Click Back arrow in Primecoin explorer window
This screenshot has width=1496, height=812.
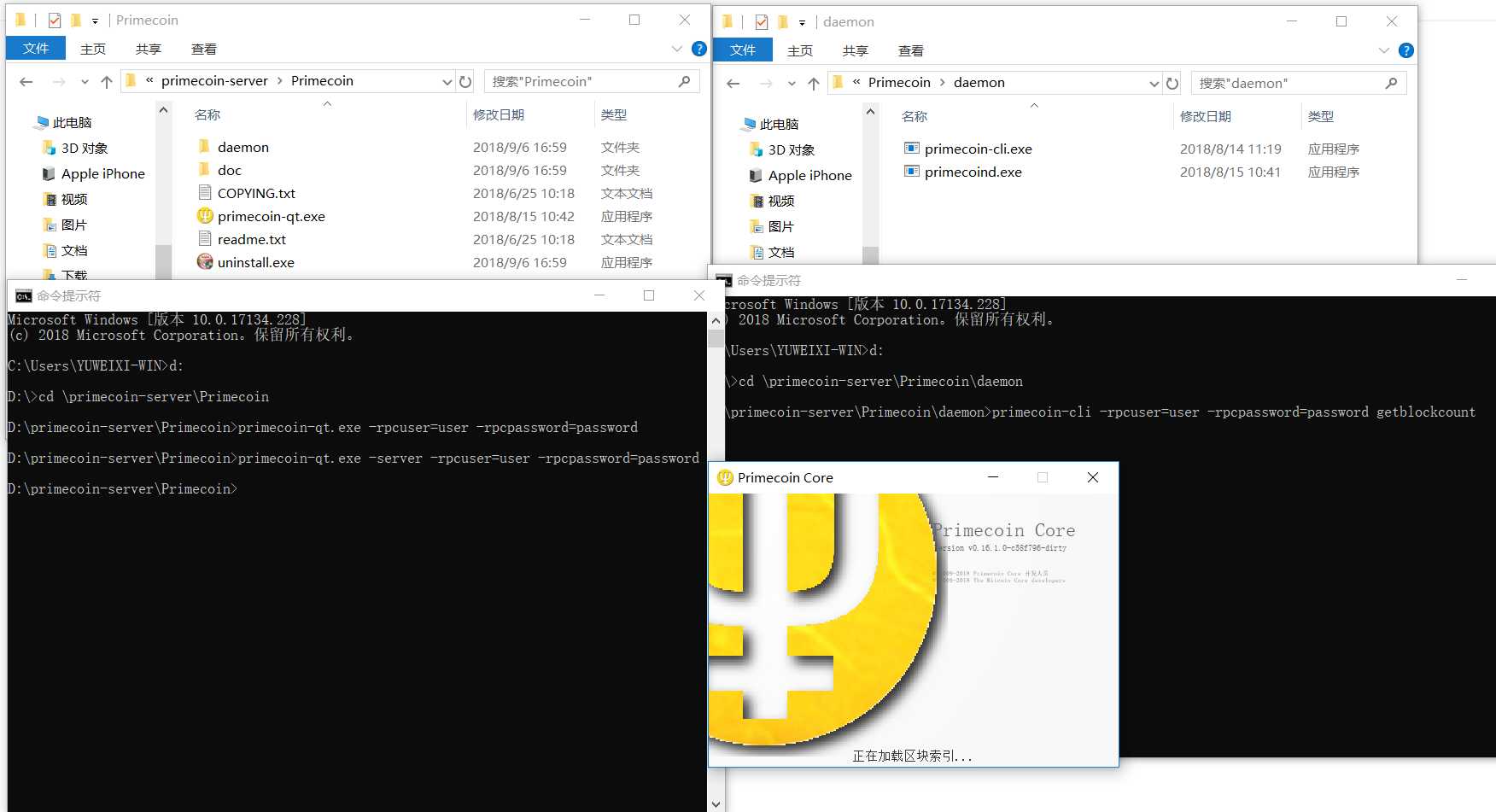coord(26,82)
